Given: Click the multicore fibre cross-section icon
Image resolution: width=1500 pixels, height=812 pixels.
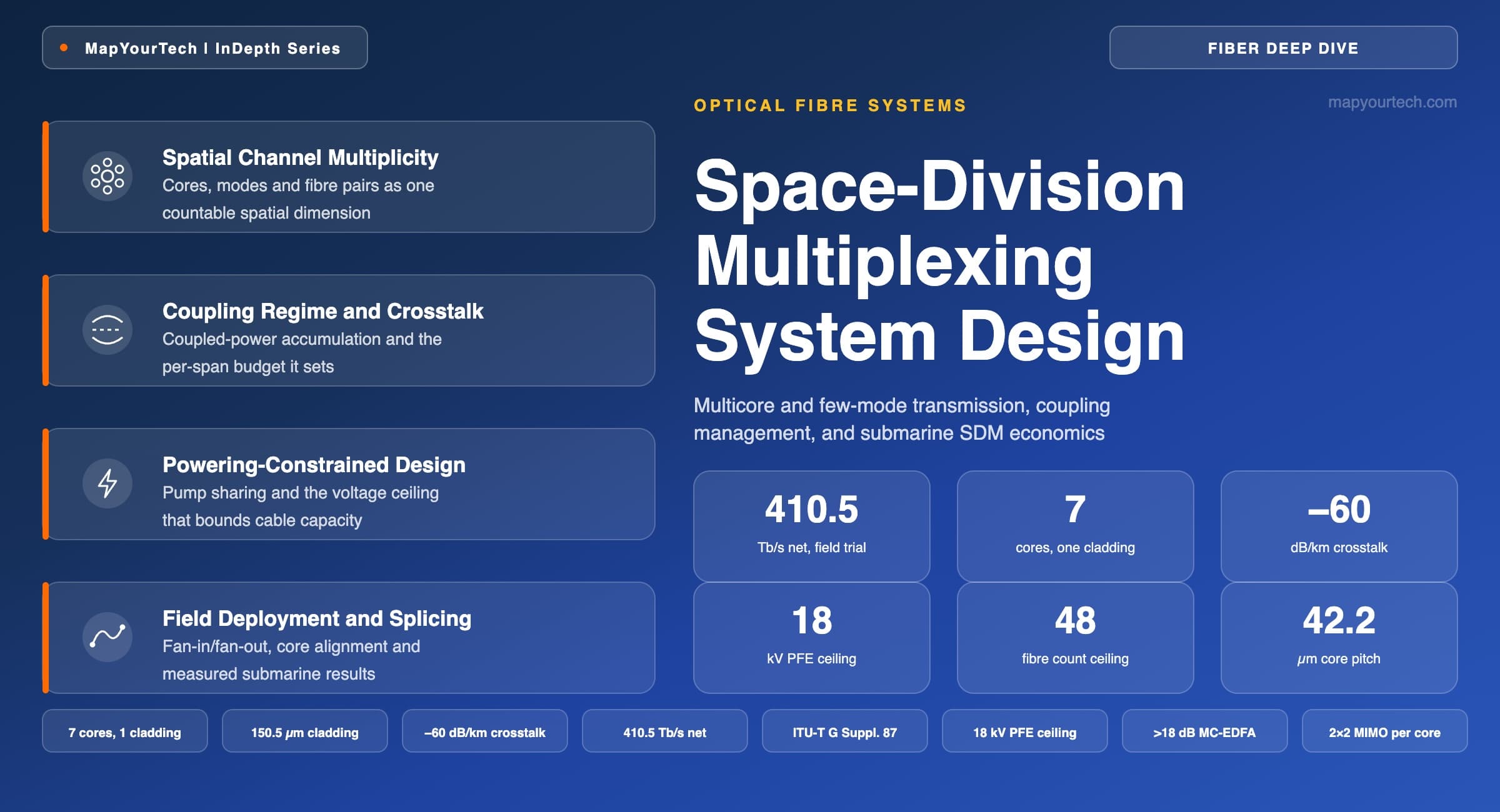Looking at the screenshot, I should [x=107, y=177].
